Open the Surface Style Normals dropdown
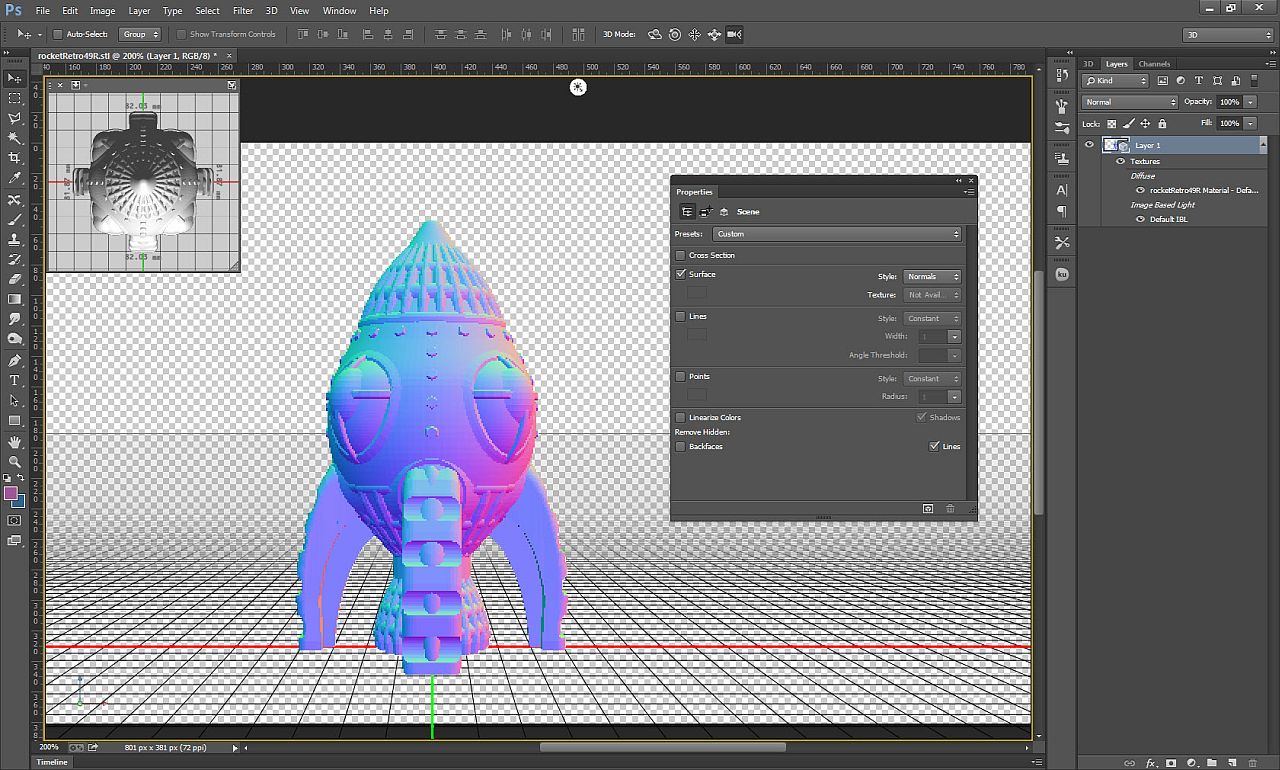Viewport: 1280px width, 770px height. pyautogui.click(x=931, y=277)
